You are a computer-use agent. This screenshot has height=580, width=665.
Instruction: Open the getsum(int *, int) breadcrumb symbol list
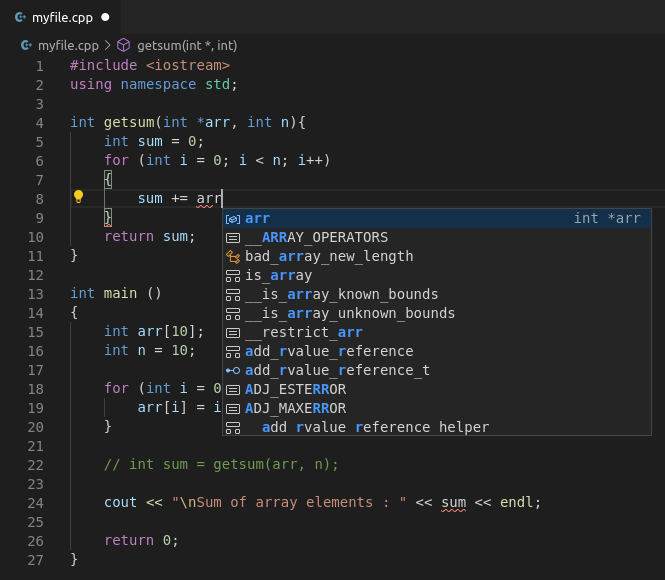click(x=186, y=45)
